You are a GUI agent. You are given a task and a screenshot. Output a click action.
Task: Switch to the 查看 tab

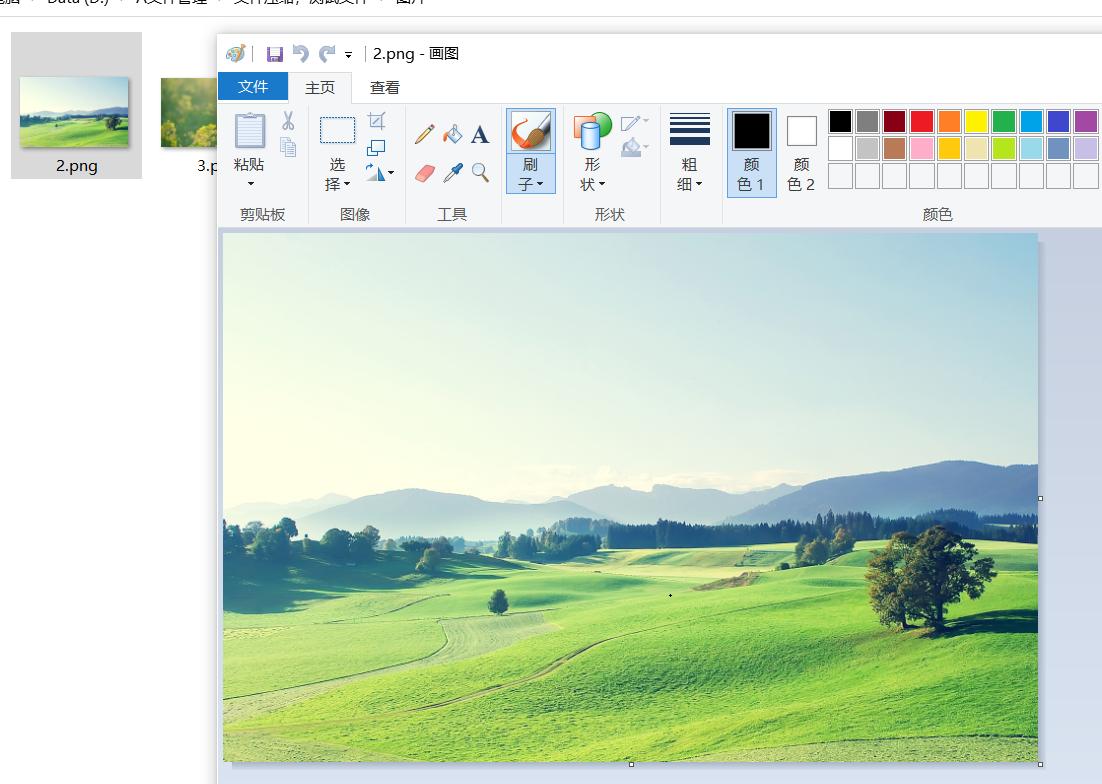point(385,87)
